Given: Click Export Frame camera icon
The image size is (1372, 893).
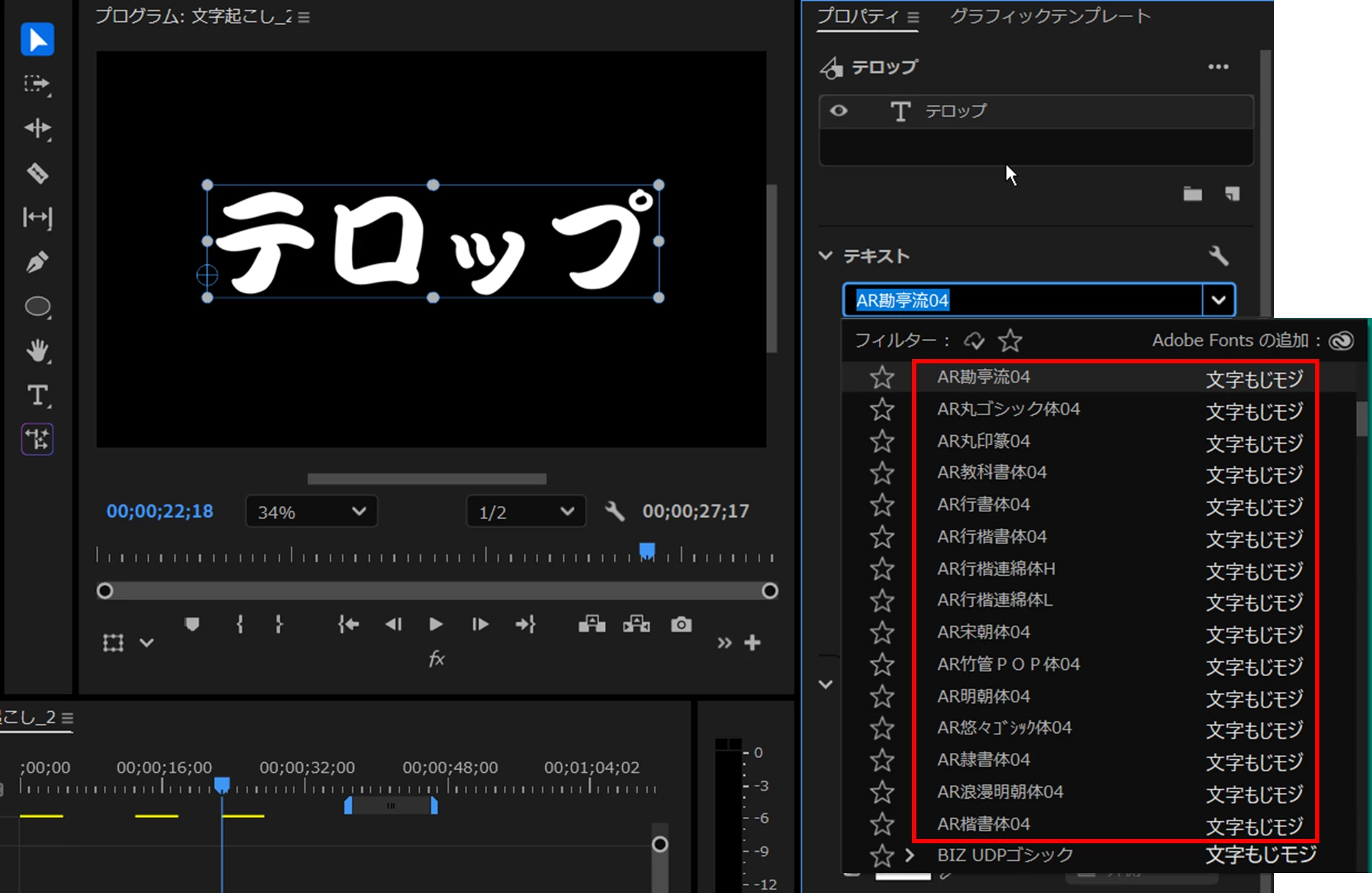Looking at the screenshot, I should point(680,624).
